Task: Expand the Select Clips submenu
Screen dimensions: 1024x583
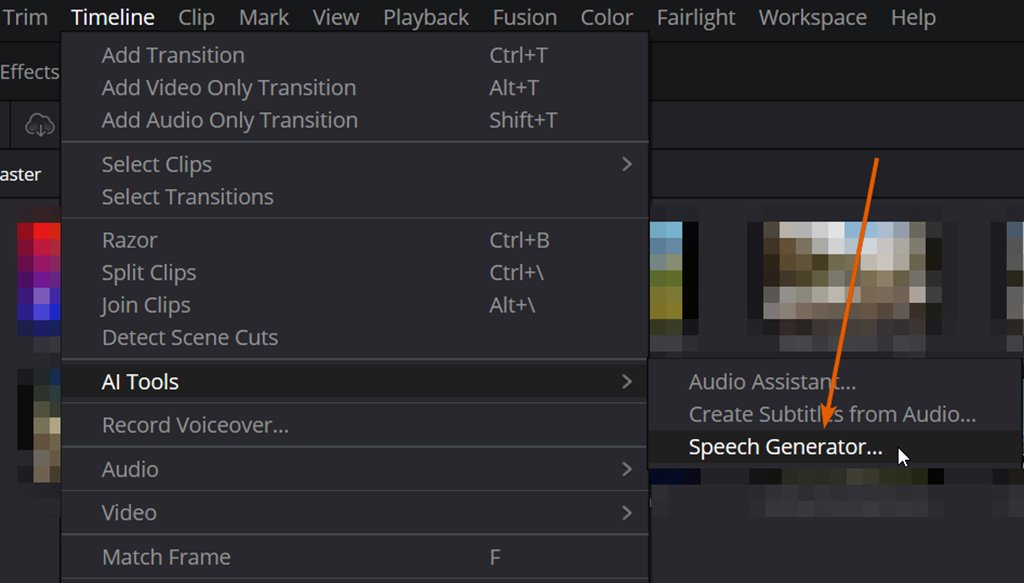Action: click(x=627, y=164)
